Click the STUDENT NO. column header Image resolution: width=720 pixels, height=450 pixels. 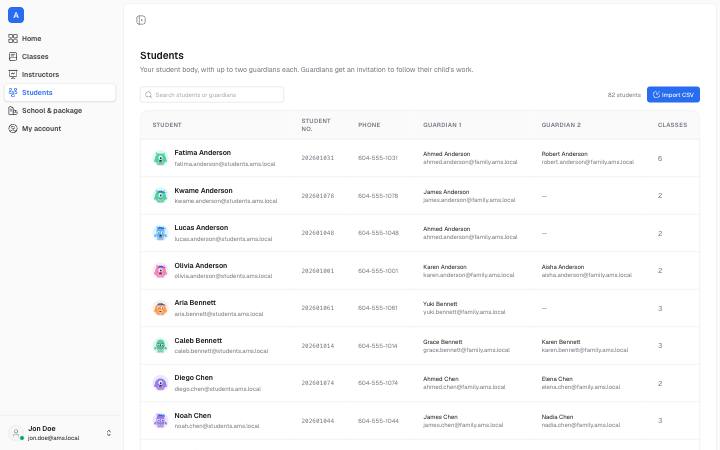(x=316, y=125)
